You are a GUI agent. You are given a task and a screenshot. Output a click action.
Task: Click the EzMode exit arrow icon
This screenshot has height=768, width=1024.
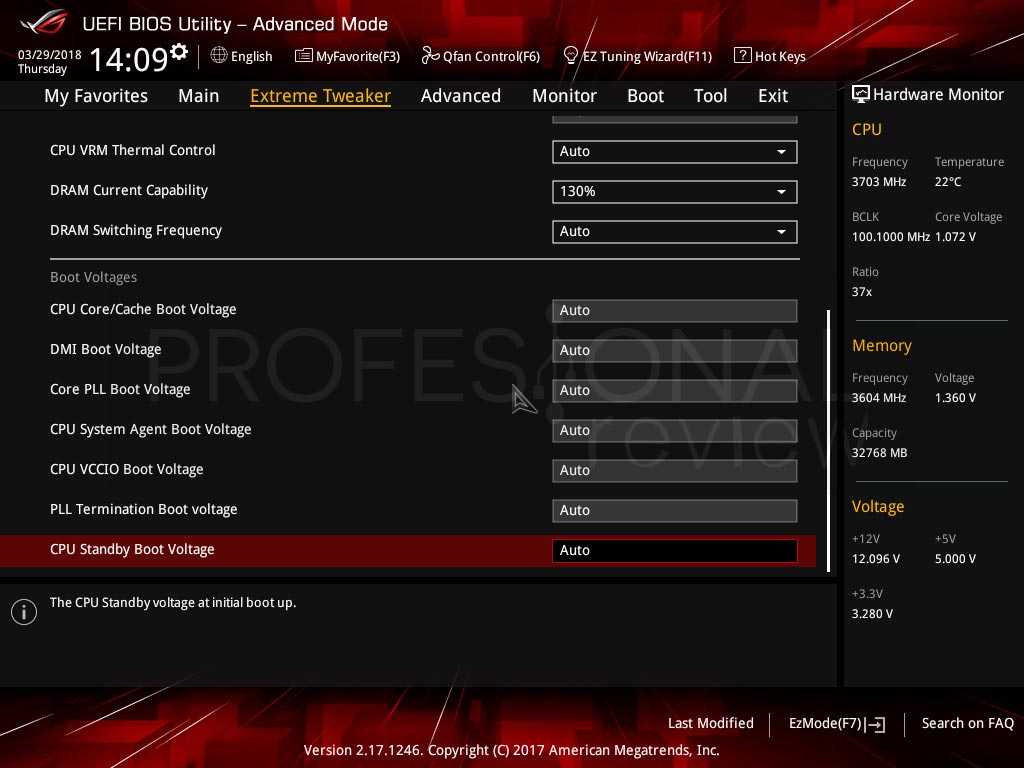(x=875, y=724)
